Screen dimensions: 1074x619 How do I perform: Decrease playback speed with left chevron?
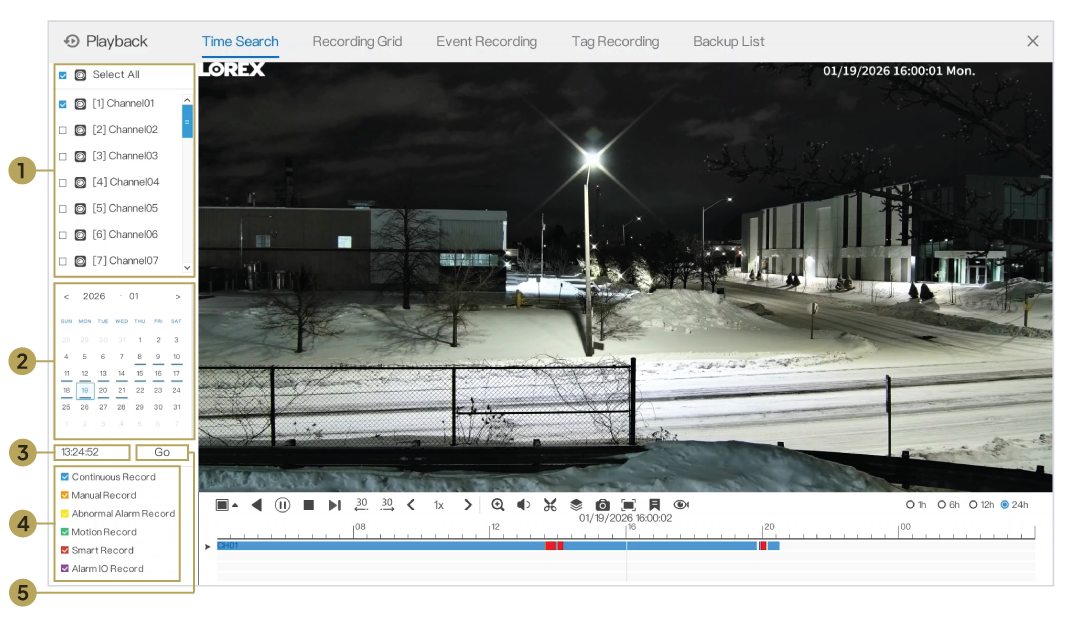(x=411, y=505)
